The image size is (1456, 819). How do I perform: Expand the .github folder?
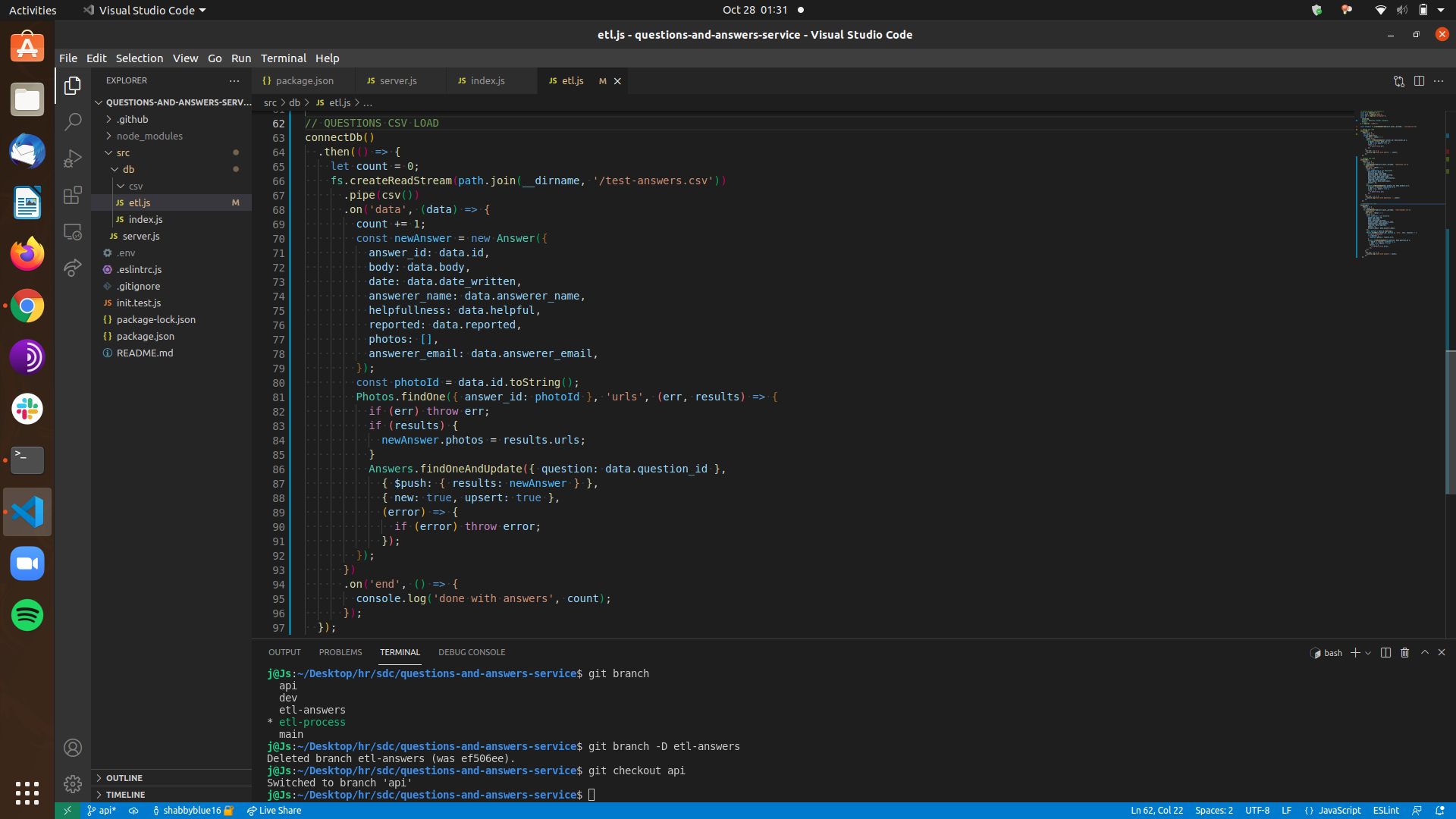coord(172,119)
